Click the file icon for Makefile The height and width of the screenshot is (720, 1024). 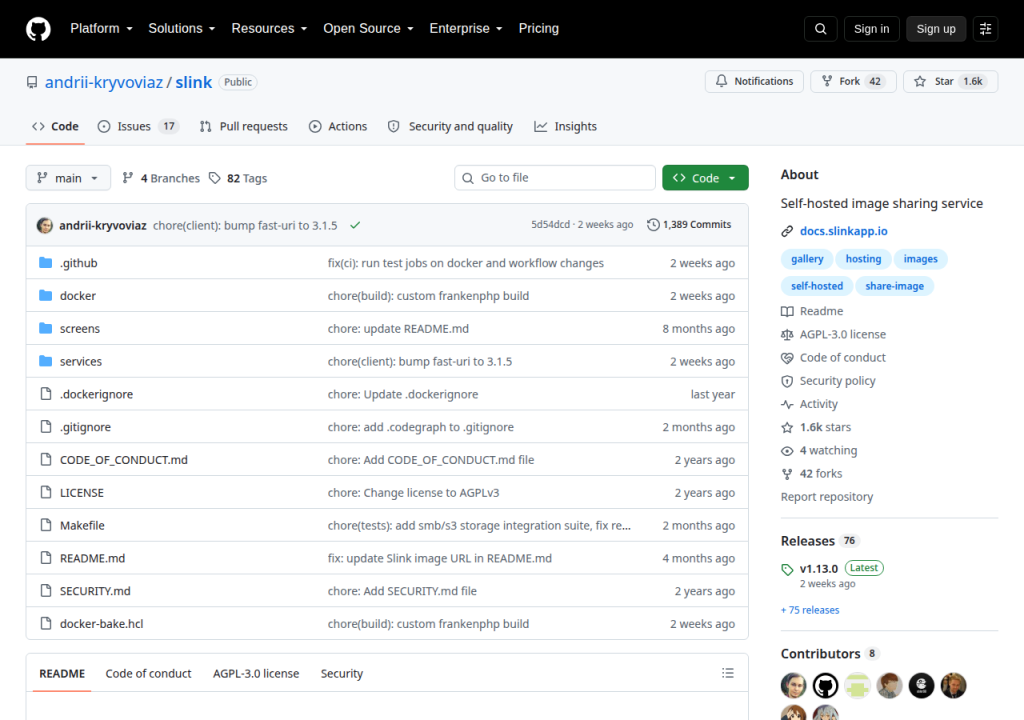coord(46,525)
